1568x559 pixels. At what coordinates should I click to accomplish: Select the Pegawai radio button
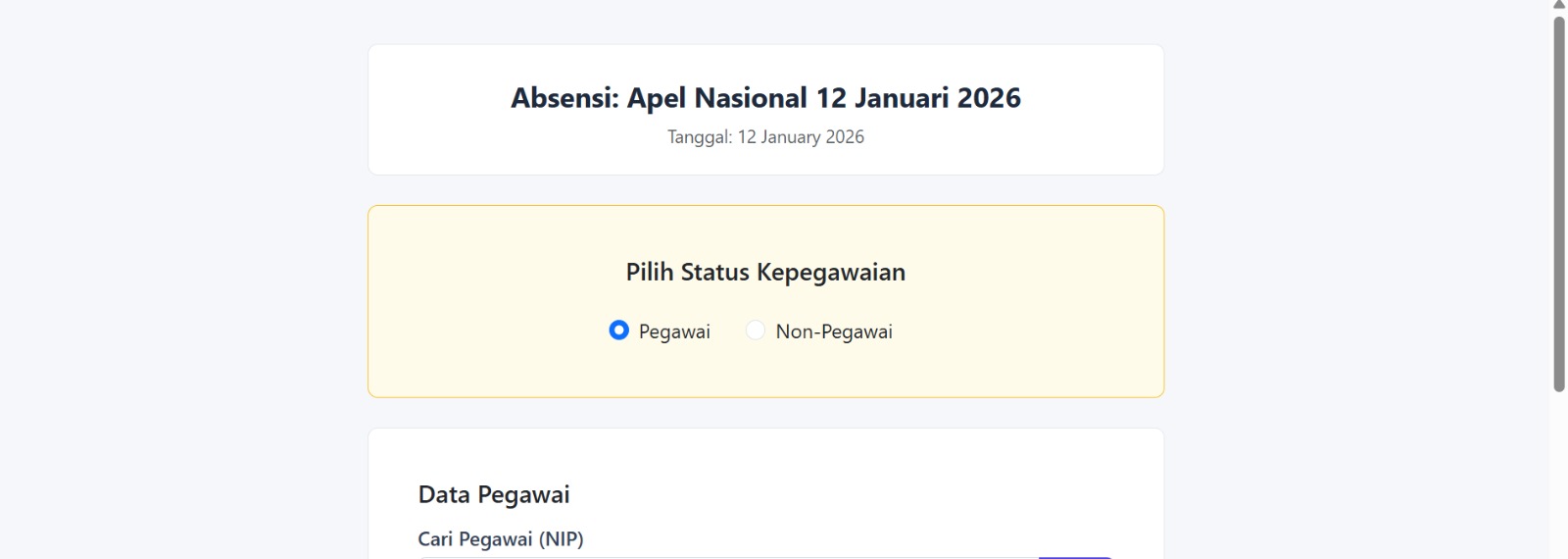coord(618,330)
